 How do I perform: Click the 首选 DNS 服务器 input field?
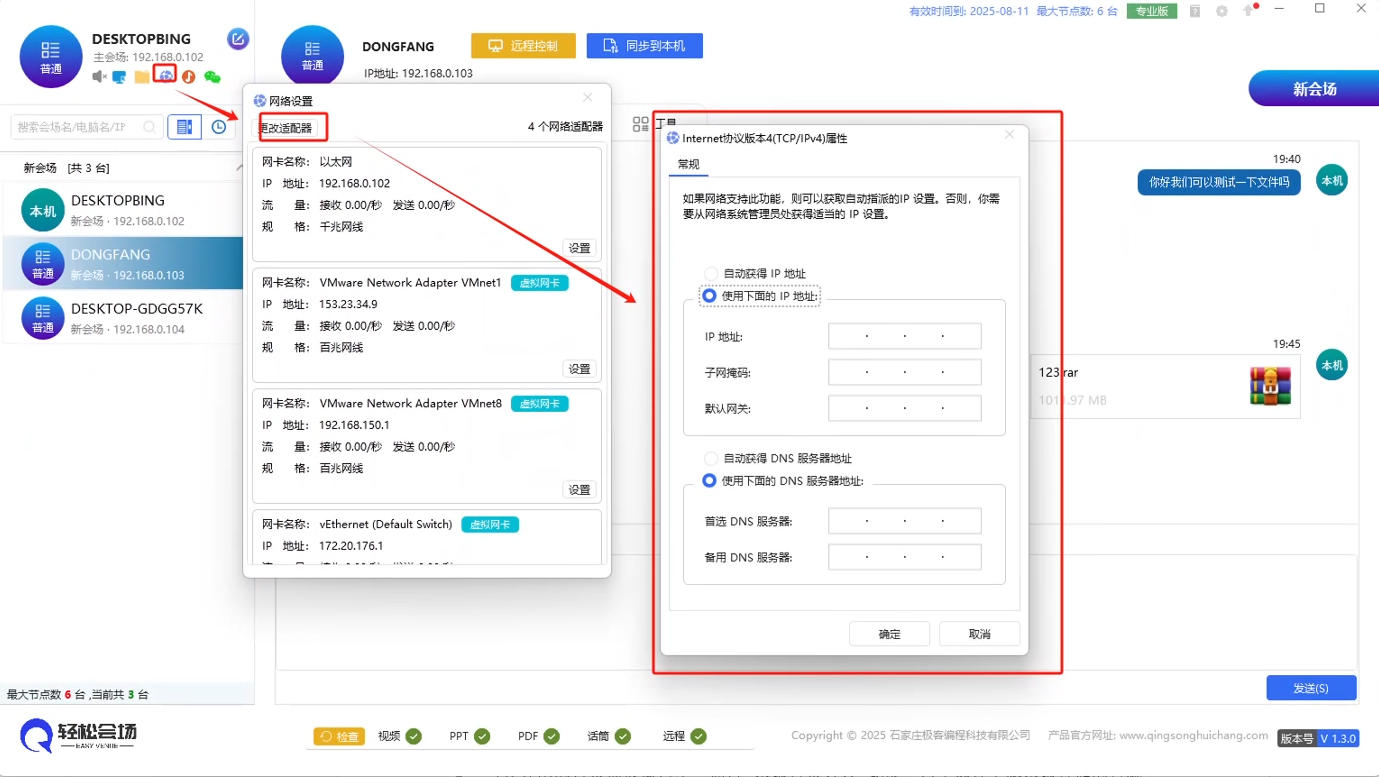tap(904, 521)
